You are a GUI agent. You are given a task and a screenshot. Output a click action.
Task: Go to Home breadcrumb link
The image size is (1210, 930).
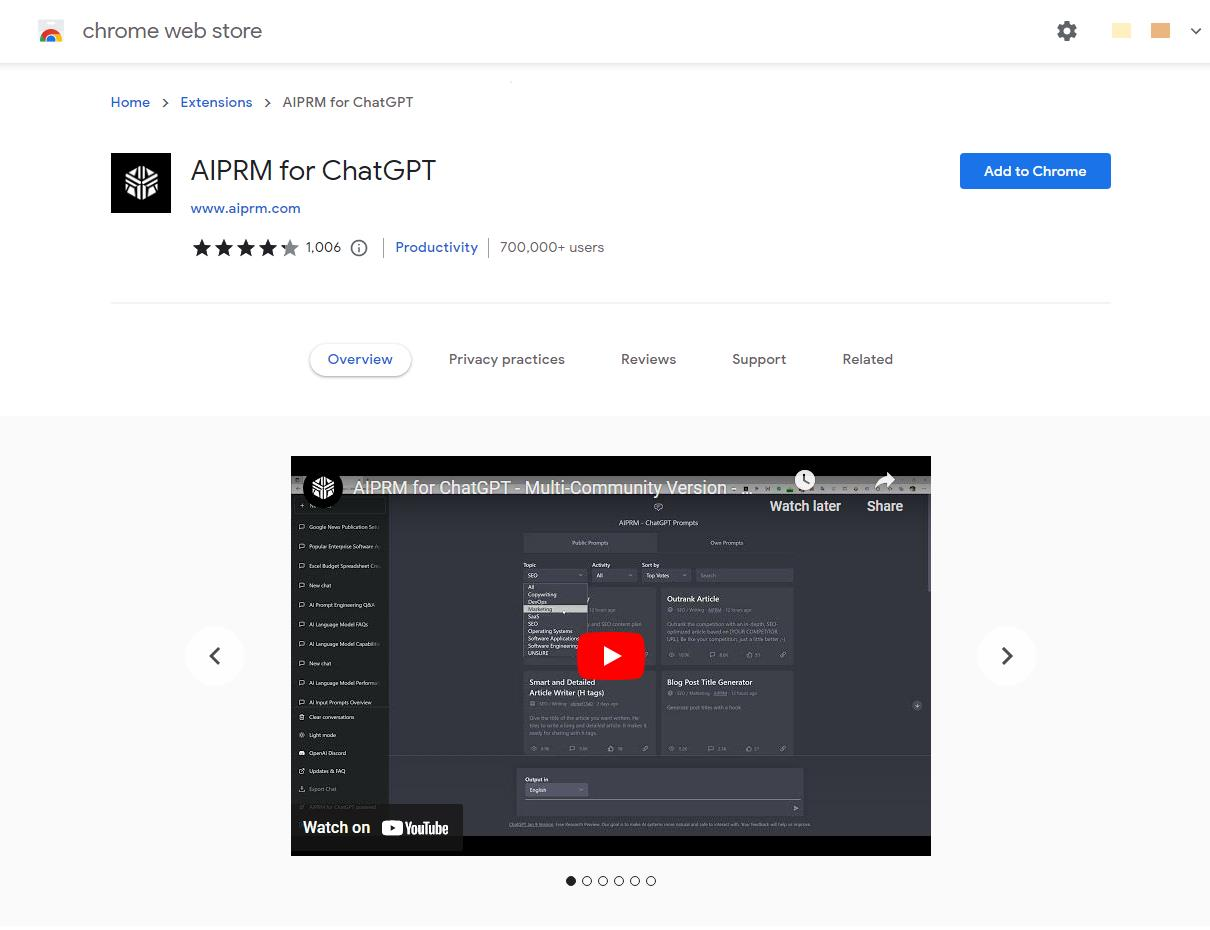130,102
